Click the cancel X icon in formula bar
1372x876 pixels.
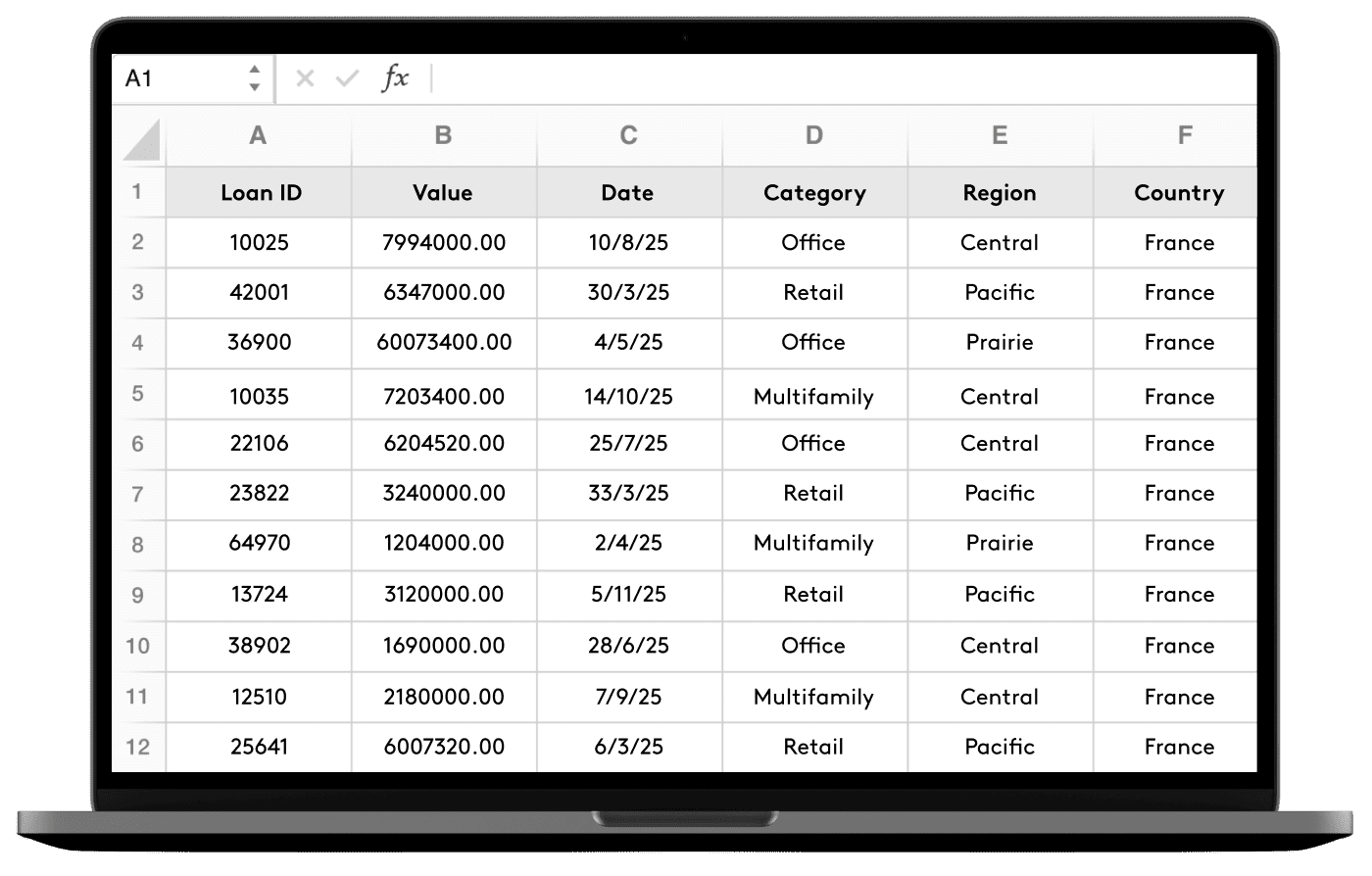[305, 79]
